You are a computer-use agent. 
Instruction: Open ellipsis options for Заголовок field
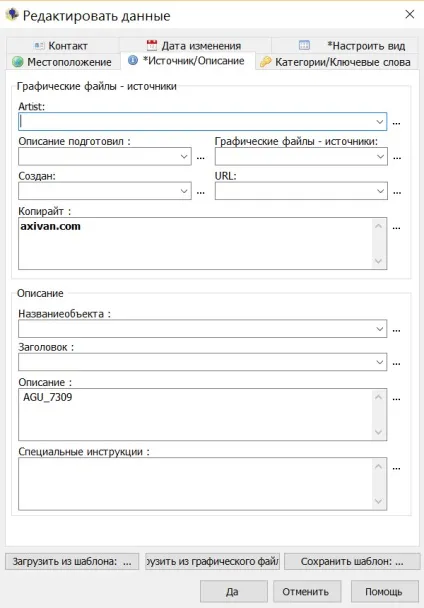pyautogui.click(x=396, y=363)
